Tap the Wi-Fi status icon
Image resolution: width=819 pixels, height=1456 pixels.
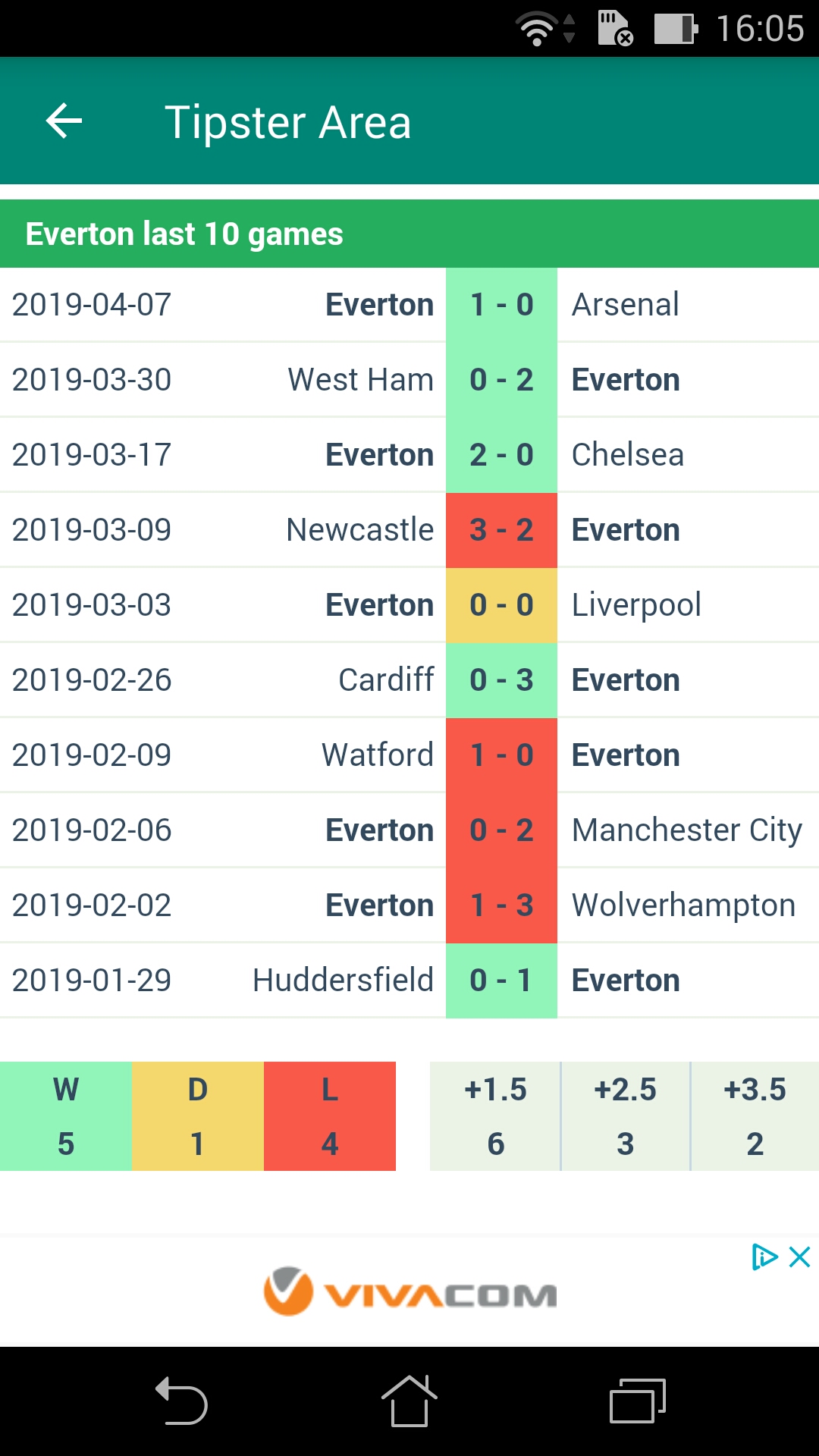coord(538,29)
